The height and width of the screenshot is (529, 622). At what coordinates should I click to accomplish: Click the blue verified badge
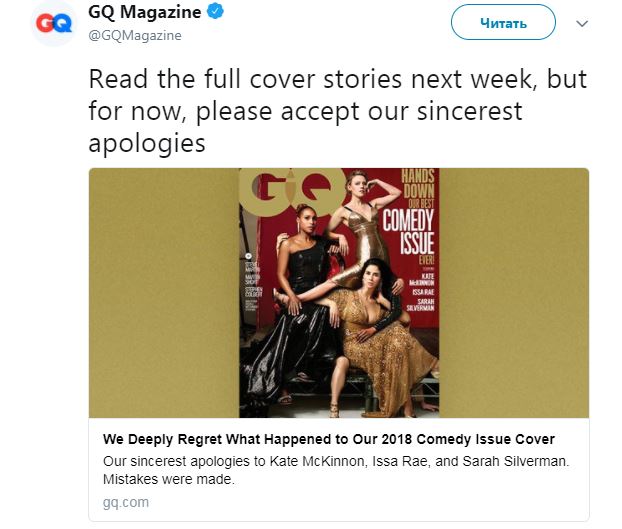click(x=214, y=12)
